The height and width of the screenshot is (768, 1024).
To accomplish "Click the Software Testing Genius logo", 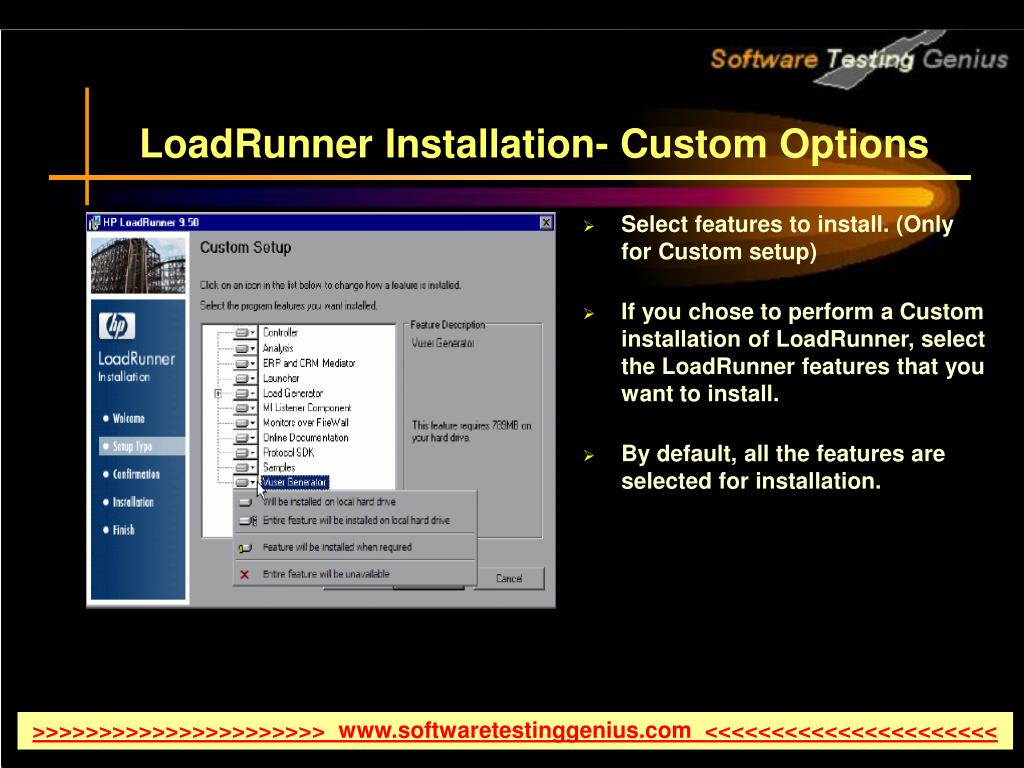I will point(859,60).
